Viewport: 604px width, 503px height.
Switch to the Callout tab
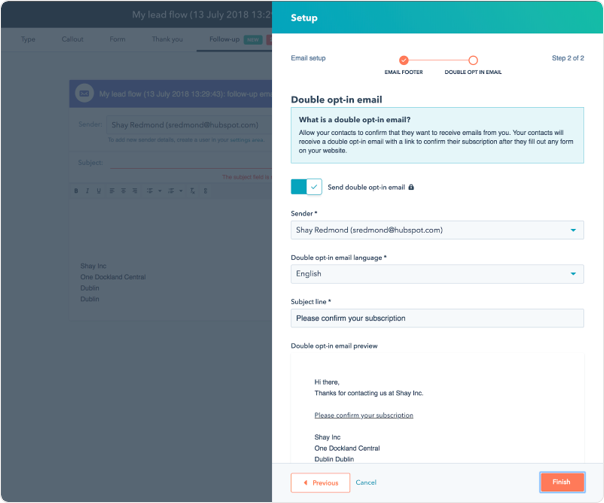click(74, 40)
